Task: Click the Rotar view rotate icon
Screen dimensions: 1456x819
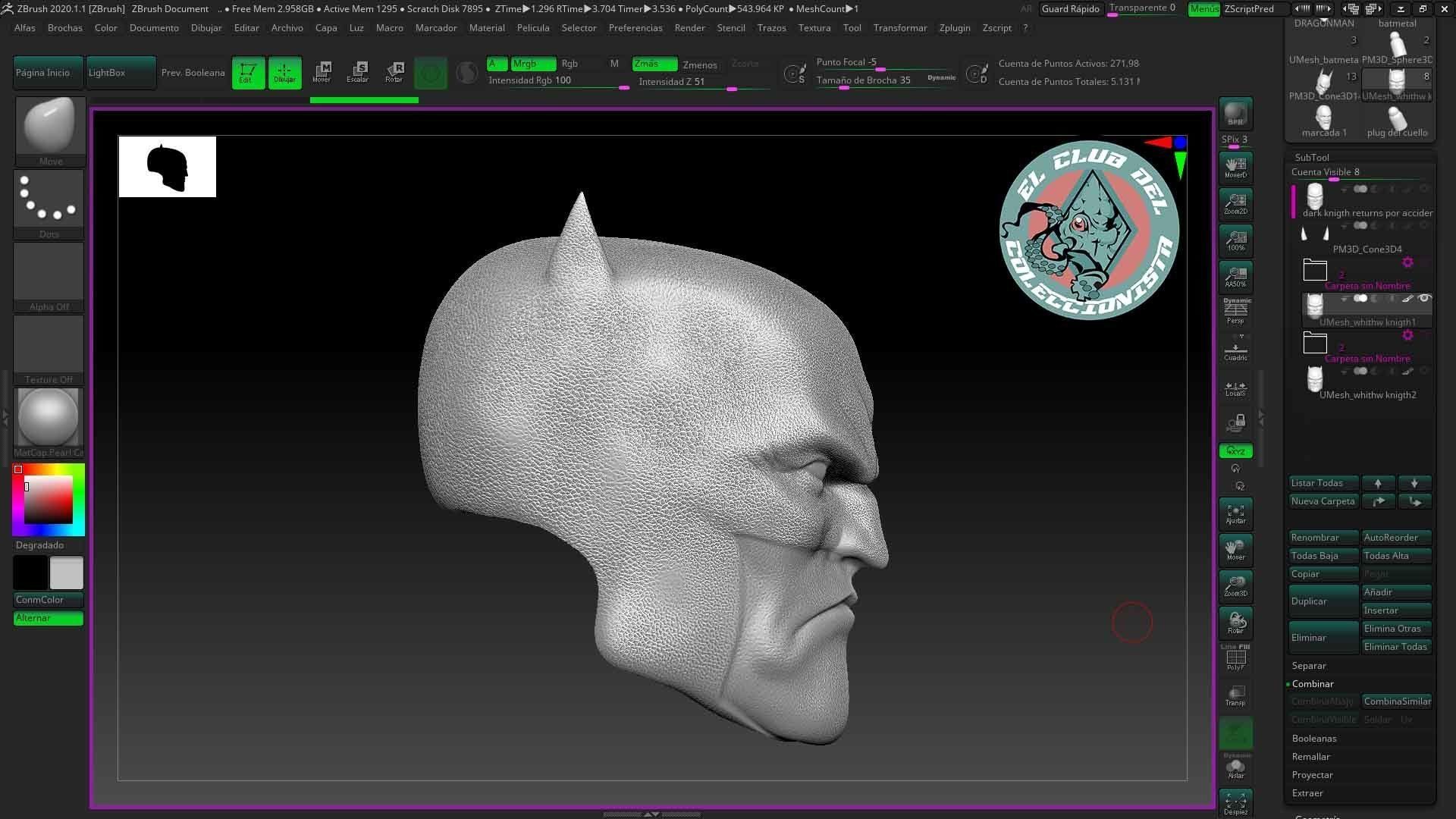Action: 1235,623
